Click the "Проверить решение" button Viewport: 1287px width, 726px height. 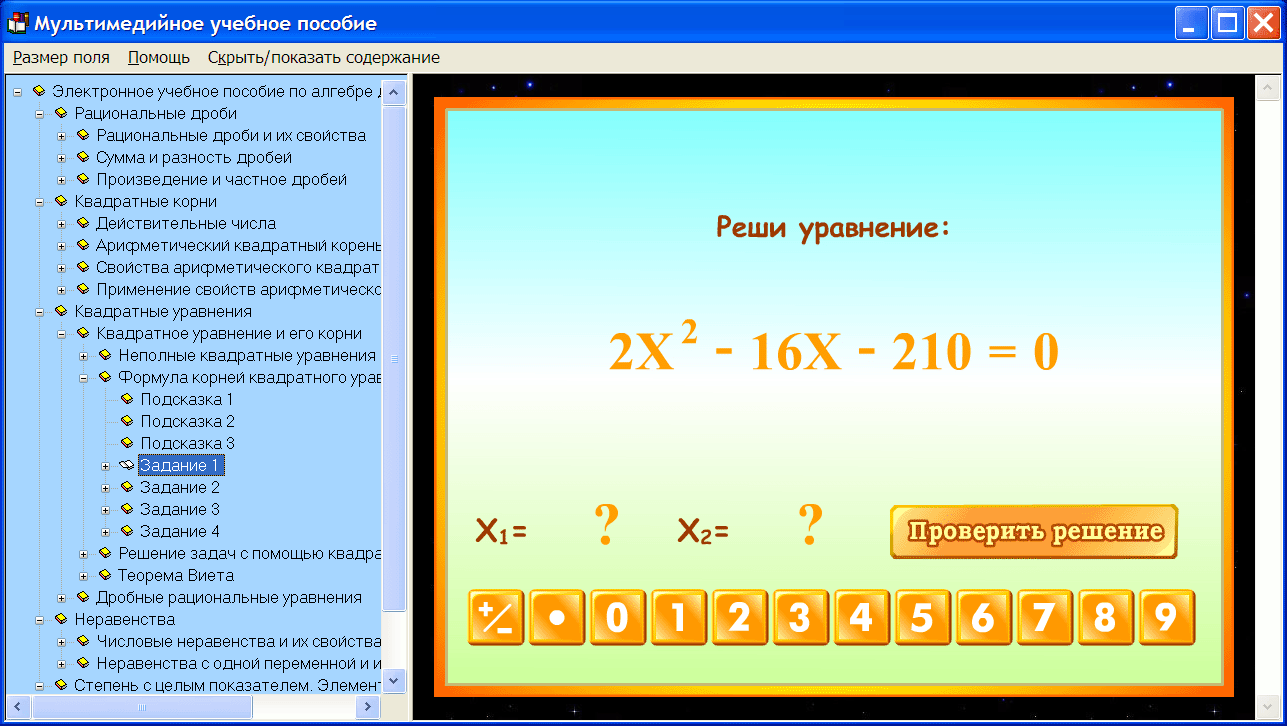coord(1033,532)
